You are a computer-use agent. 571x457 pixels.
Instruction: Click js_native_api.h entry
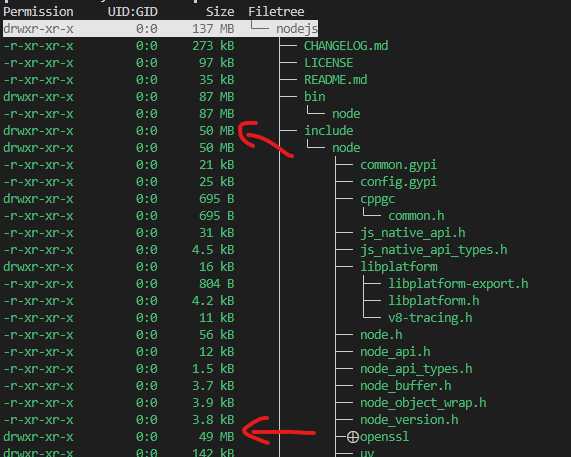413,233
